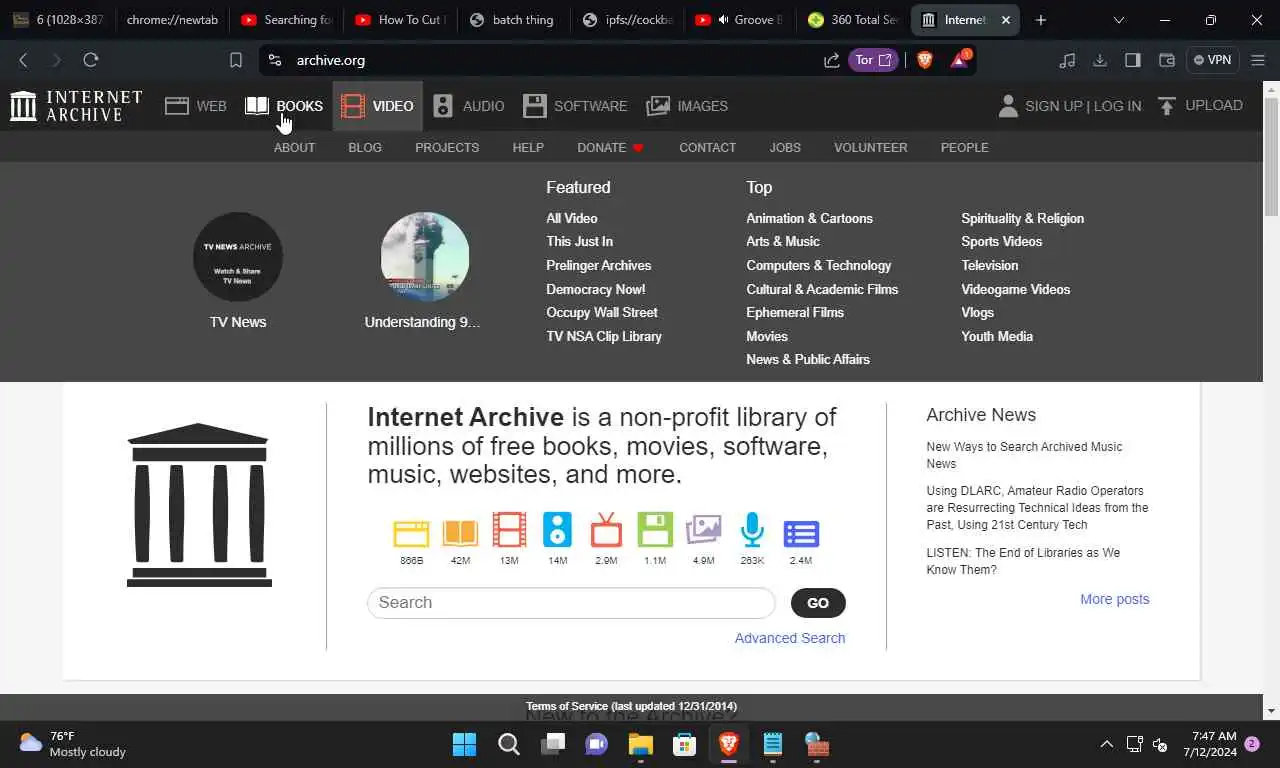Screen dimensions: 1280x768
Task: Open the ABOUT menu item
Action: [x=294, y=147]
